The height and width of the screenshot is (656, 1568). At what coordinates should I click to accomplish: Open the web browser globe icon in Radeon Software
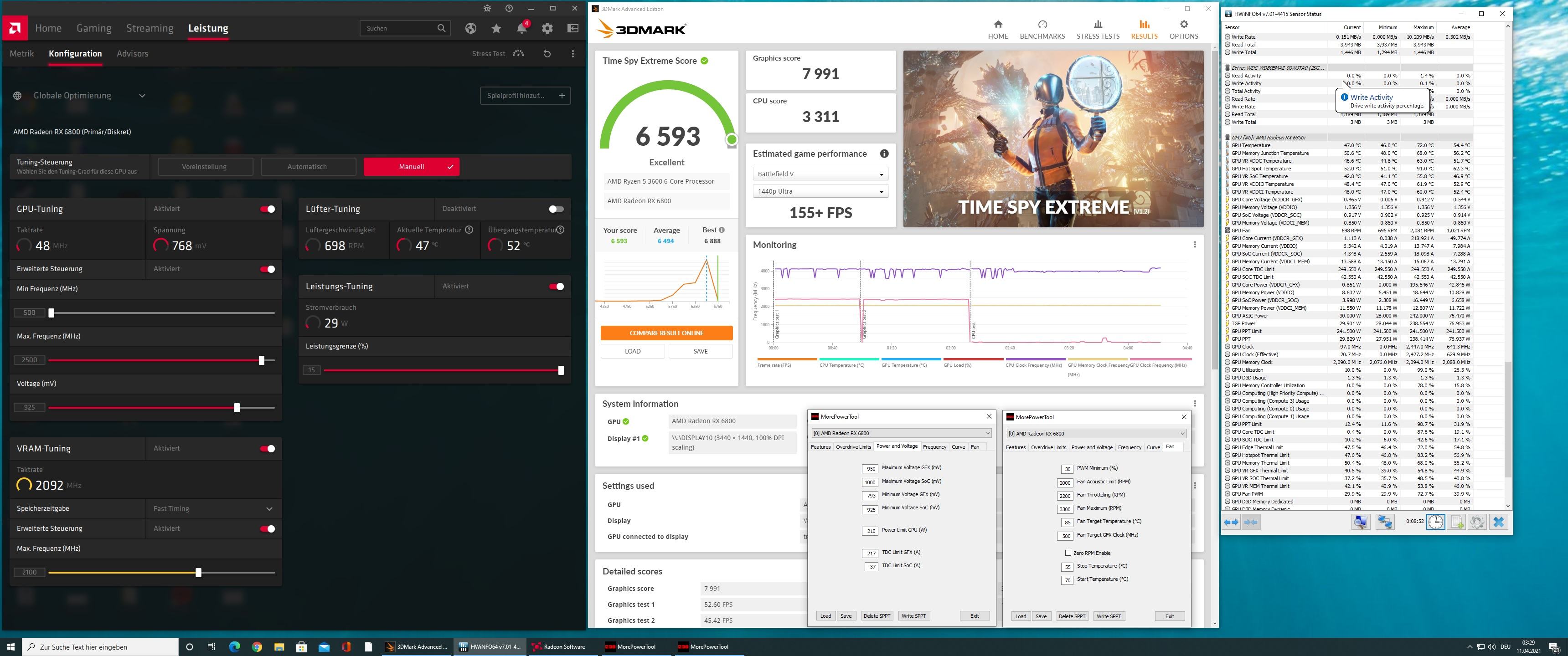click(x=470, y=28)
